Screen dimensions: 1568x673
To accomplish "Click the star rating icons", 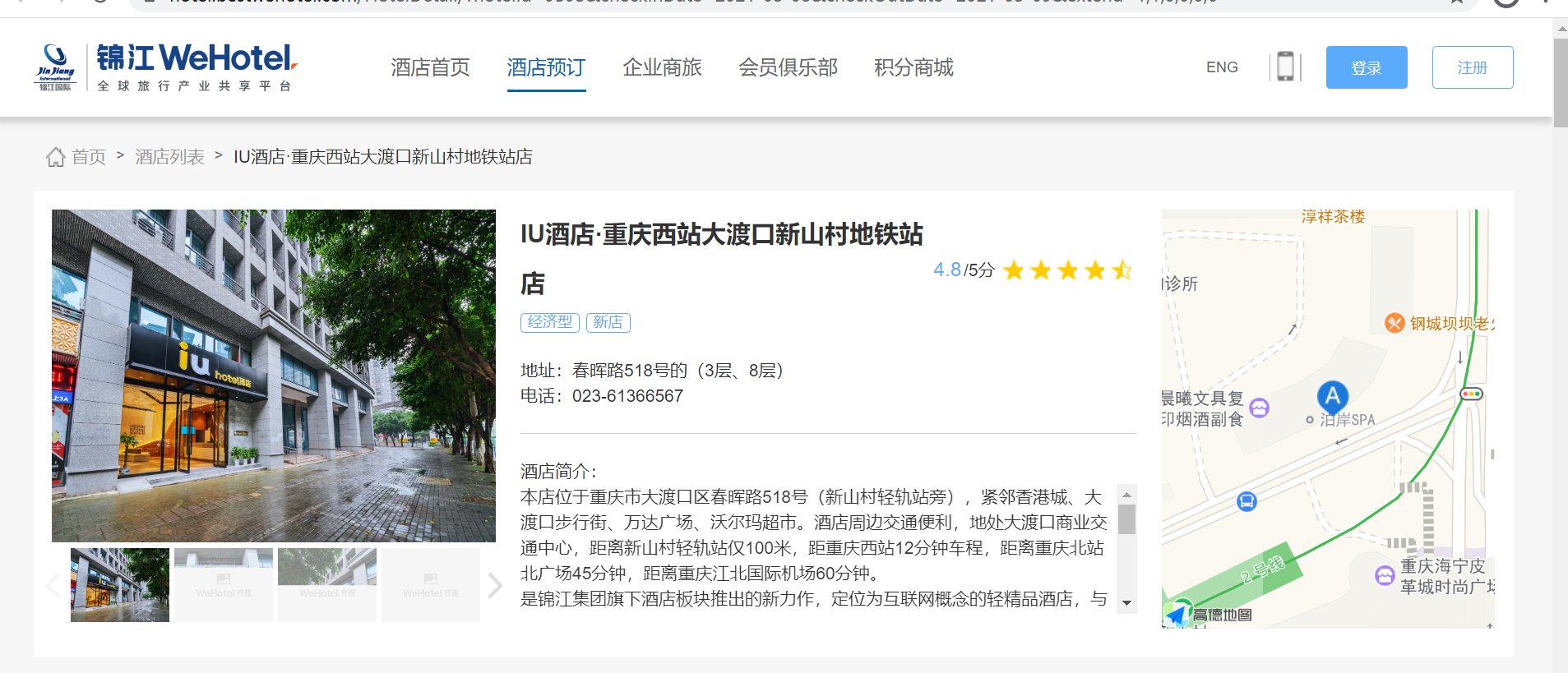I will pyautogui.click(x=1067, y=270).
